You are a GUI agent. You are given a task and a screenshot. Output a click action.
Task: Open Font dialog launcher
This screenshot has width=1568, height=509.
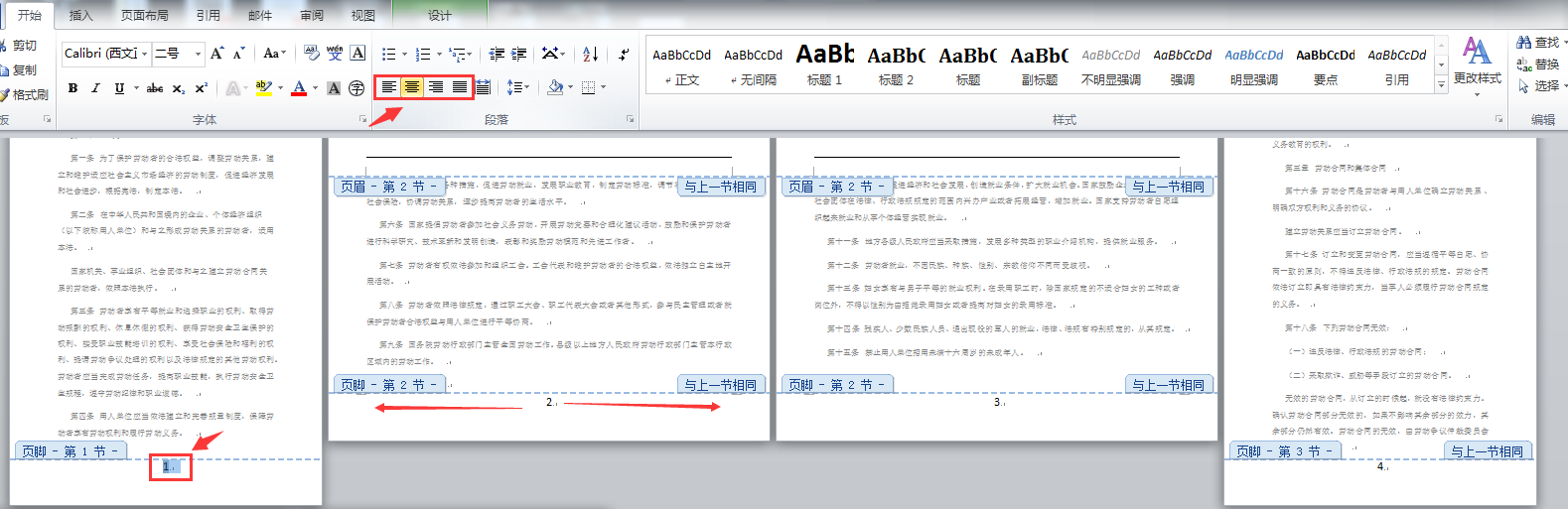tap(362, 119)
